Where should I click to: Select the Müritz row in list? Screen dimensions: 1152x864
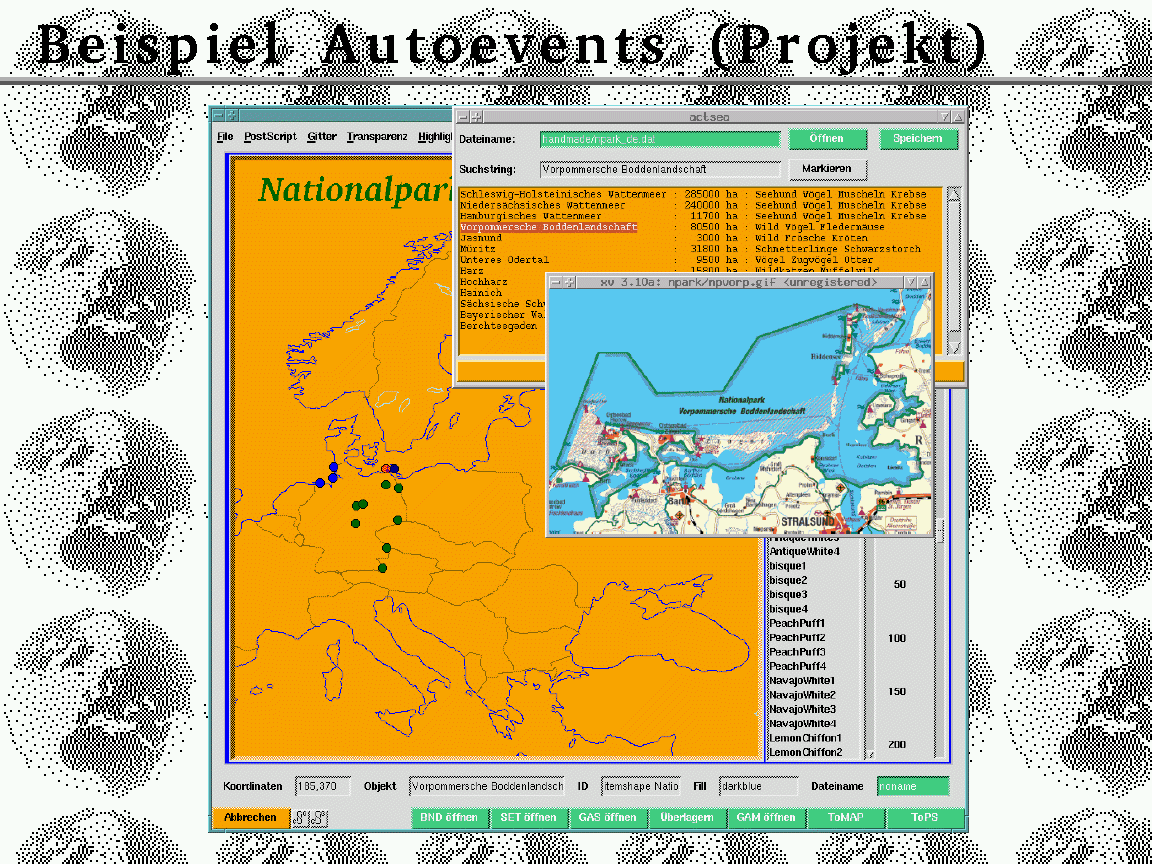click(x=477, y=249)
